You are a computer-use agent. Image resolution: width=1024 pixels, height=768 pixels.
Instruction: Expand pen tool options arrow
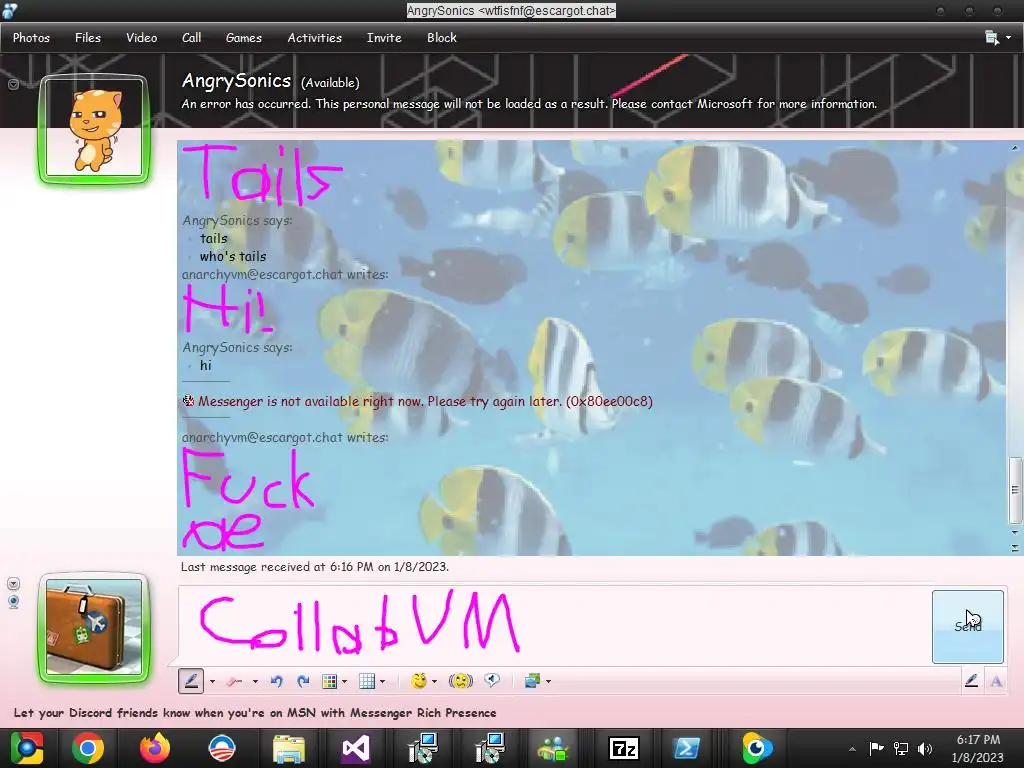212,682
